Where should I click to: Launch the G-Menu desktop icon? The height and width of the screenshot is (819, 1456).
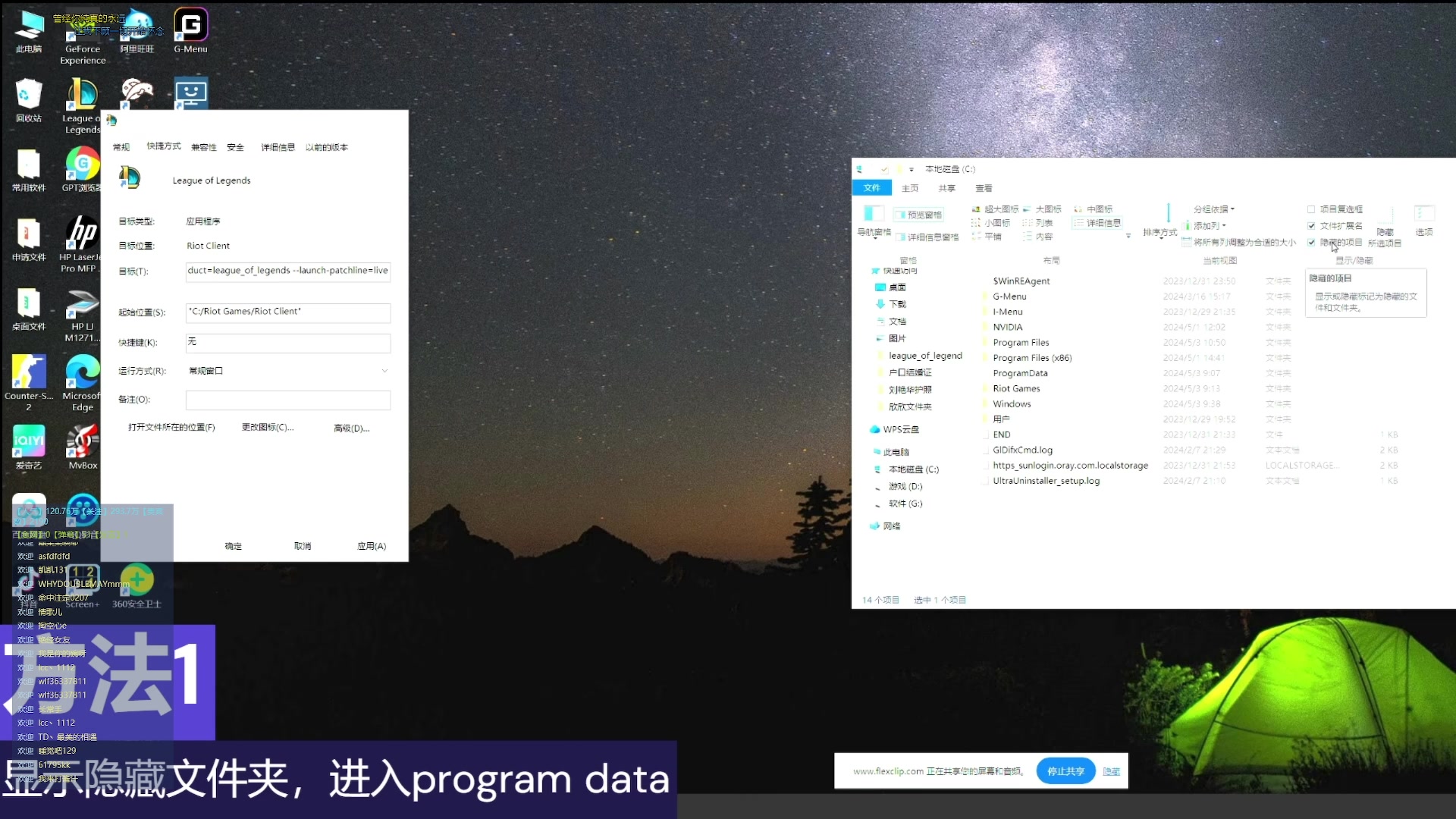pyautogui.click(x=190, y=31)
